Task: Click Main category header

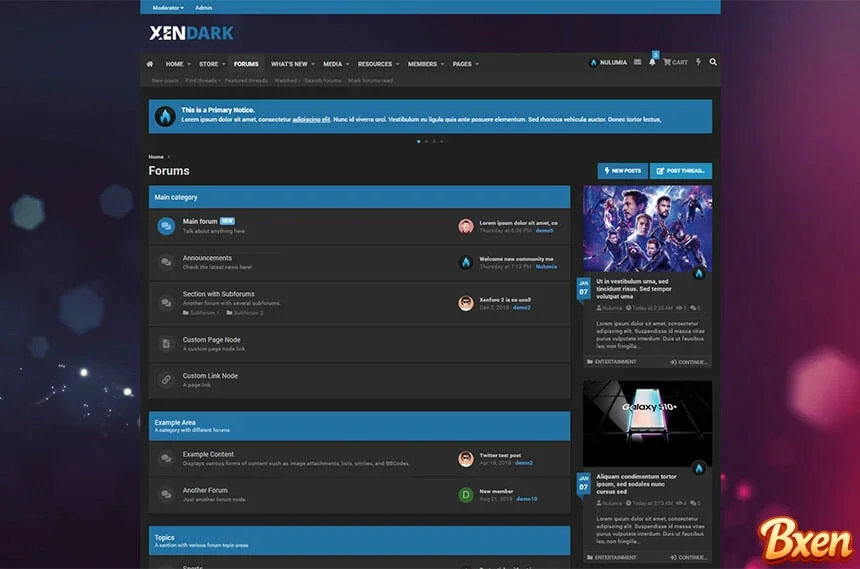Action: coord(359,197)
